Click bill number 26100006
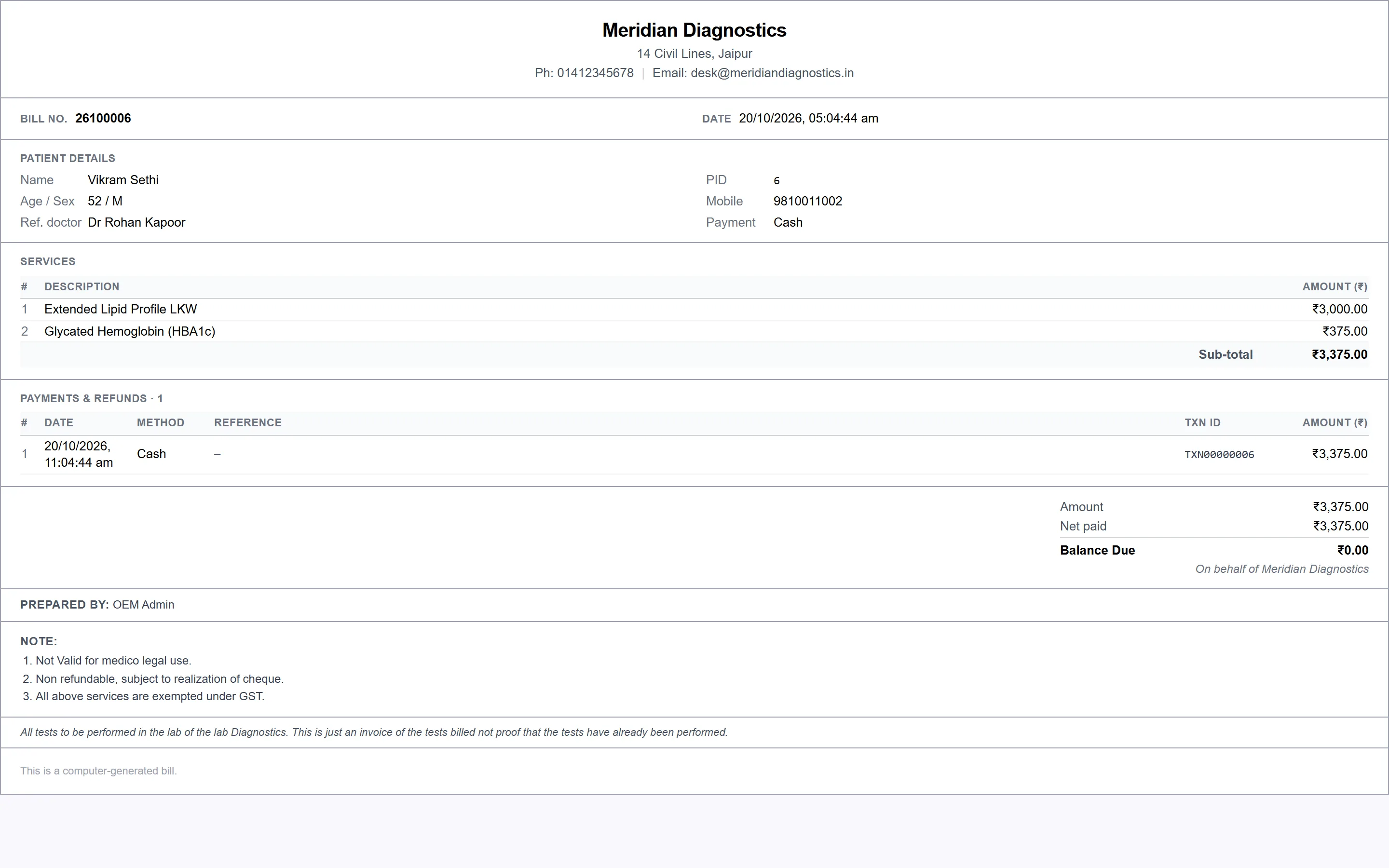The height and width of the screenshot is (868, 1389). coord(103,118)
